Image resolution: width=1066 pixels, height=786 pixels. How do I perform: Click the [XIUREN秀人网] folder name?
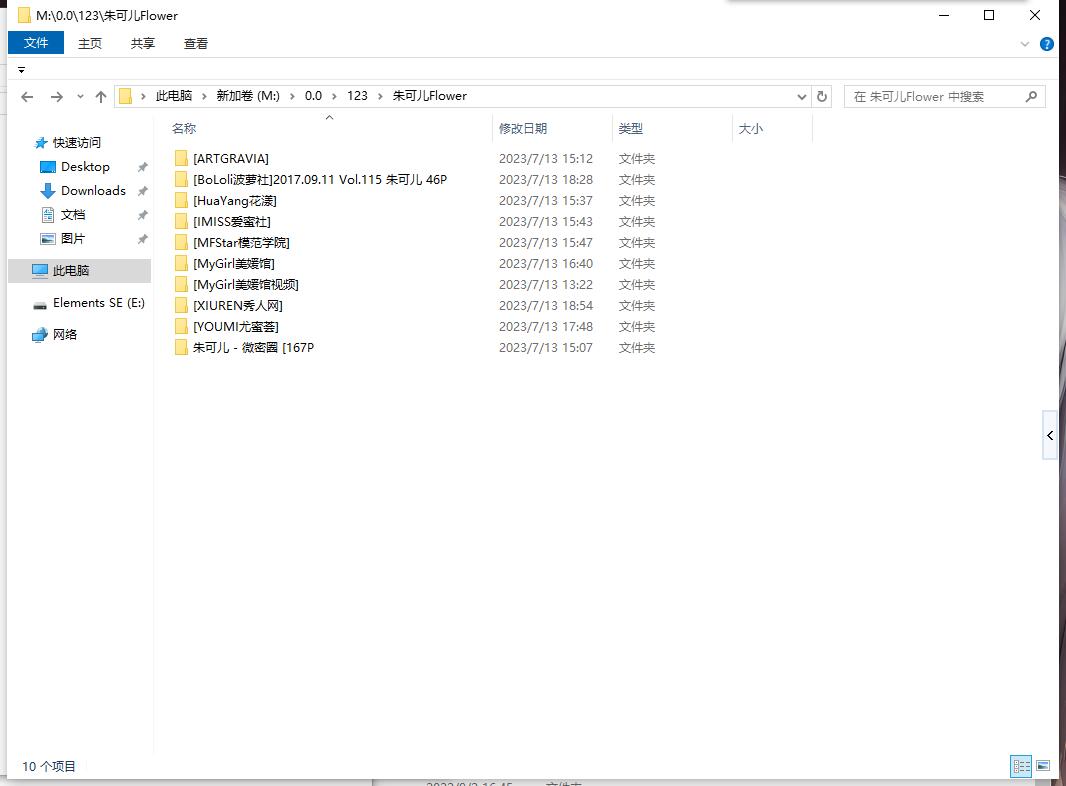click(x=238, y=306)
